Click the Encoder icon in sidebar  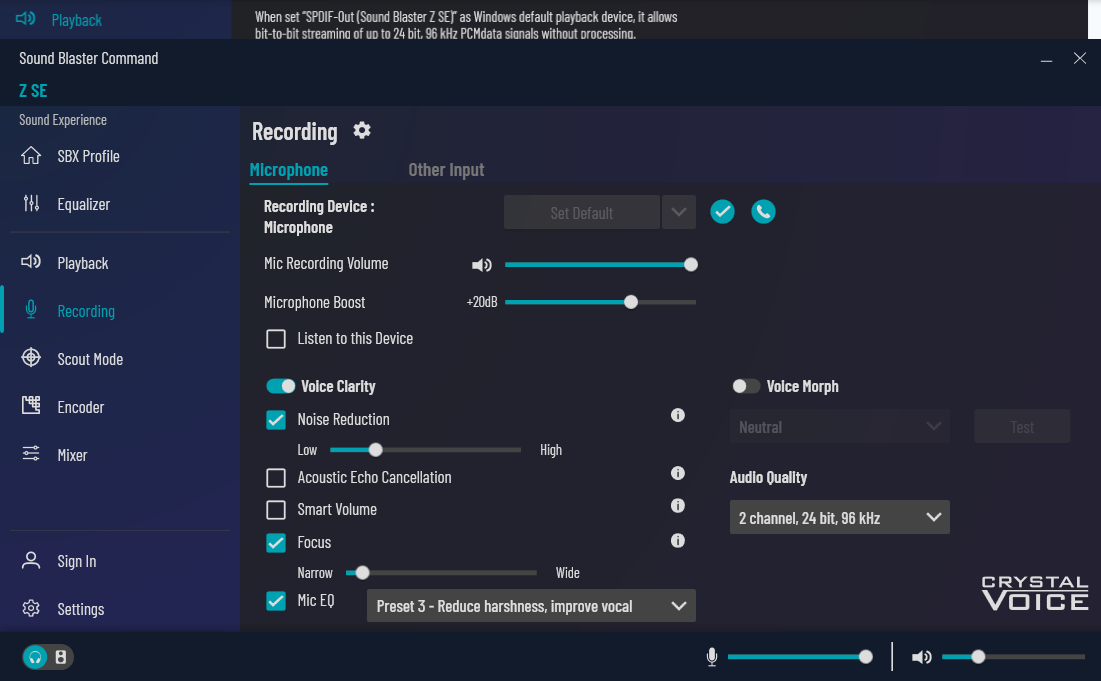point(31,405)
